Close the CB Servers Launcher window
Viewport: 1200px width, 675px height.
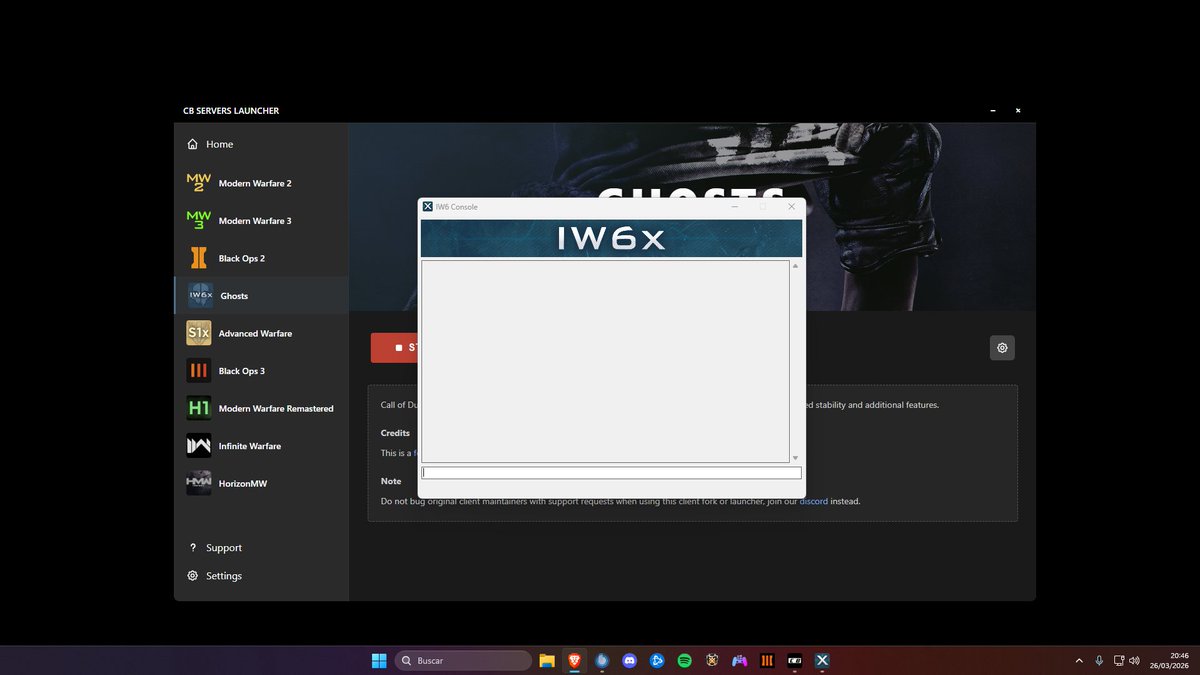[1018, 111]
